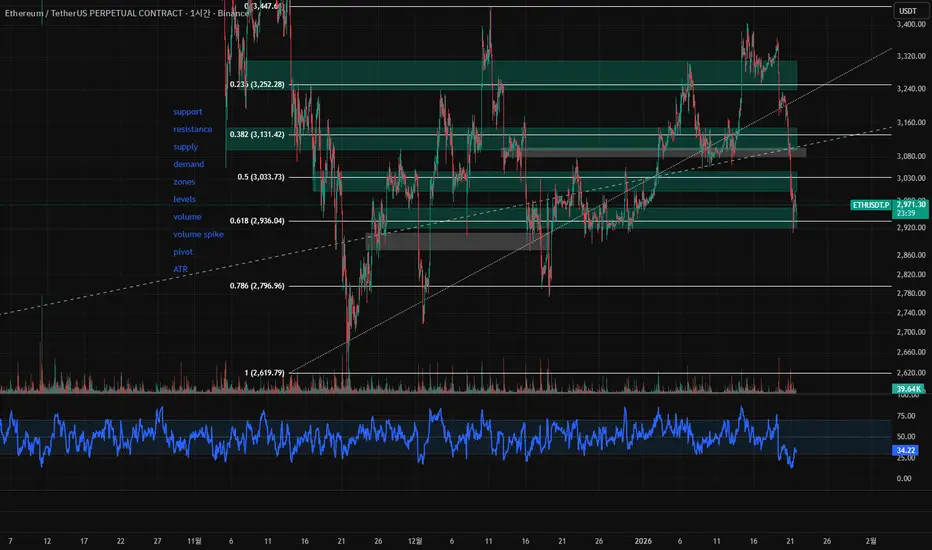This screenshot has height=550, width=932.
Task: Click the 'pivot' text note
Action: click(182, 252)
